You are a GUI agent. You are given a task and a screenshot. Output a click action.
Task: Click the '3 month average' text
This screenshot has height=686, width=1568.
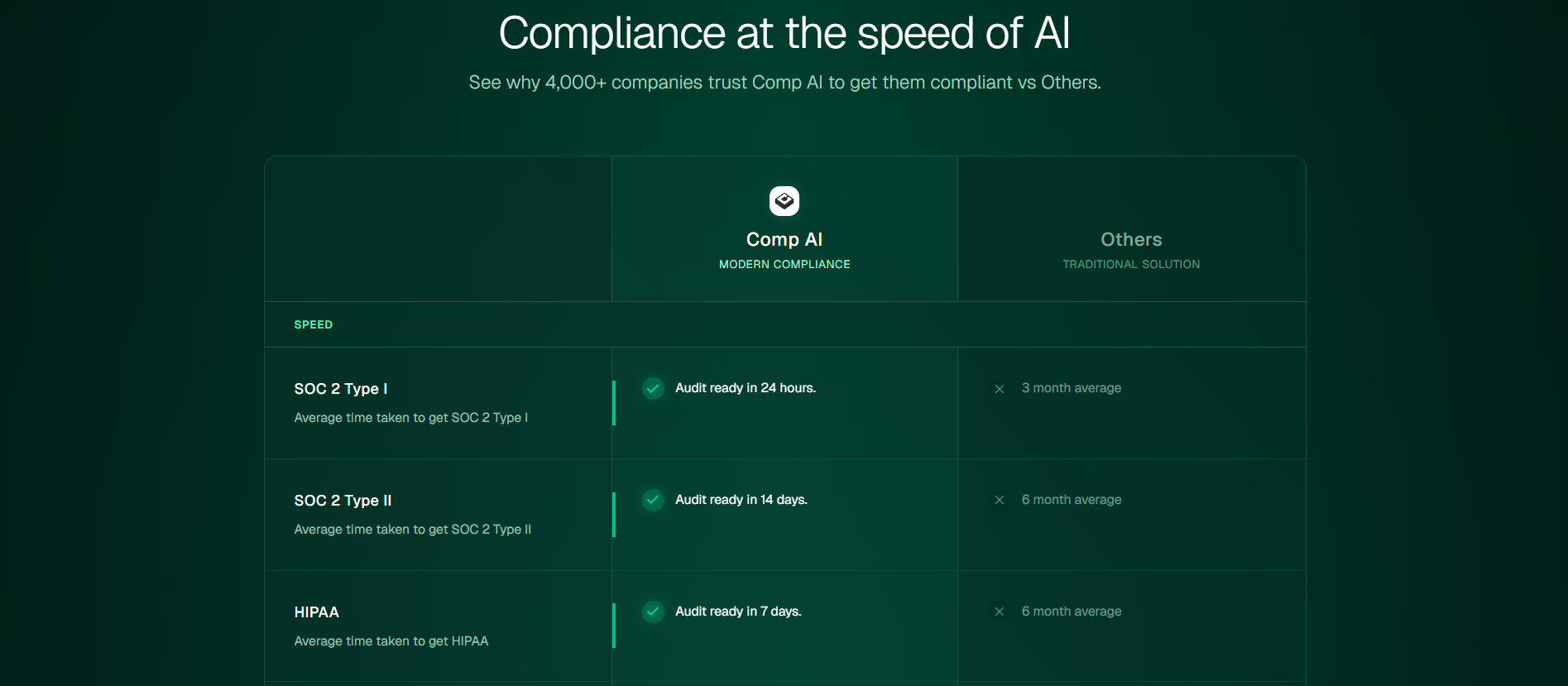[x=1072, y=388]
